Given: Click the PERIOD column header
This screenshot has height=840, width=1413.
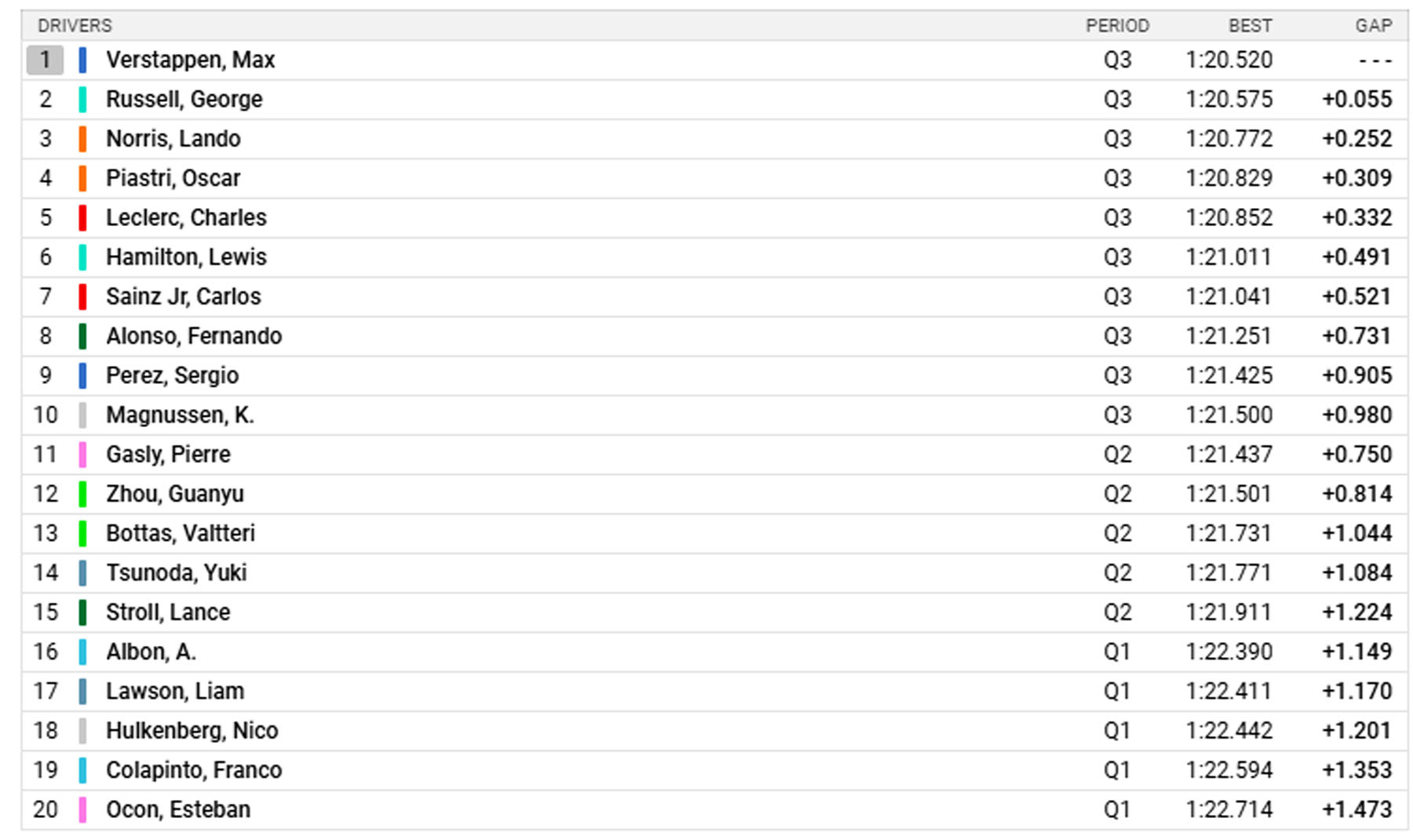Looking at the screenshot, I should (1117, 26).
